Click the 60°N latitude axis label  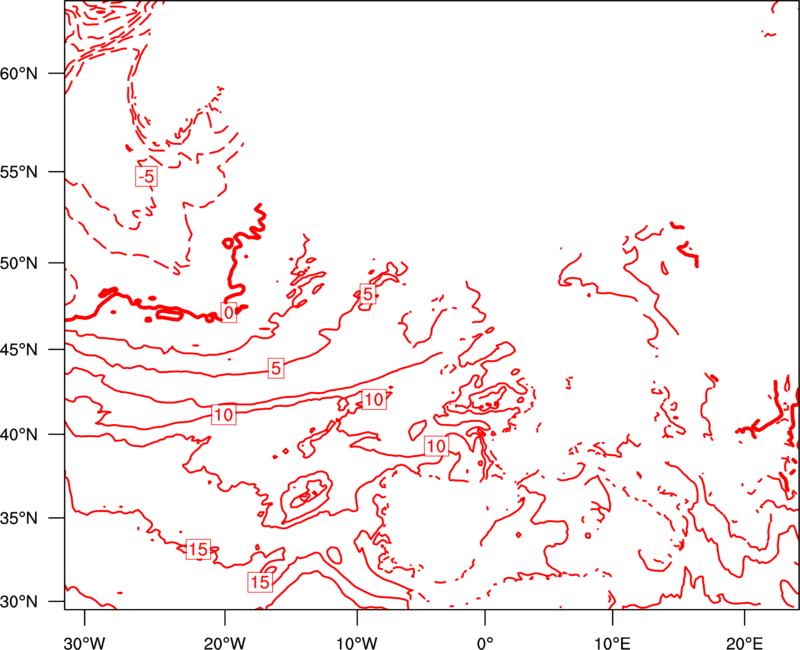[19, 73]
